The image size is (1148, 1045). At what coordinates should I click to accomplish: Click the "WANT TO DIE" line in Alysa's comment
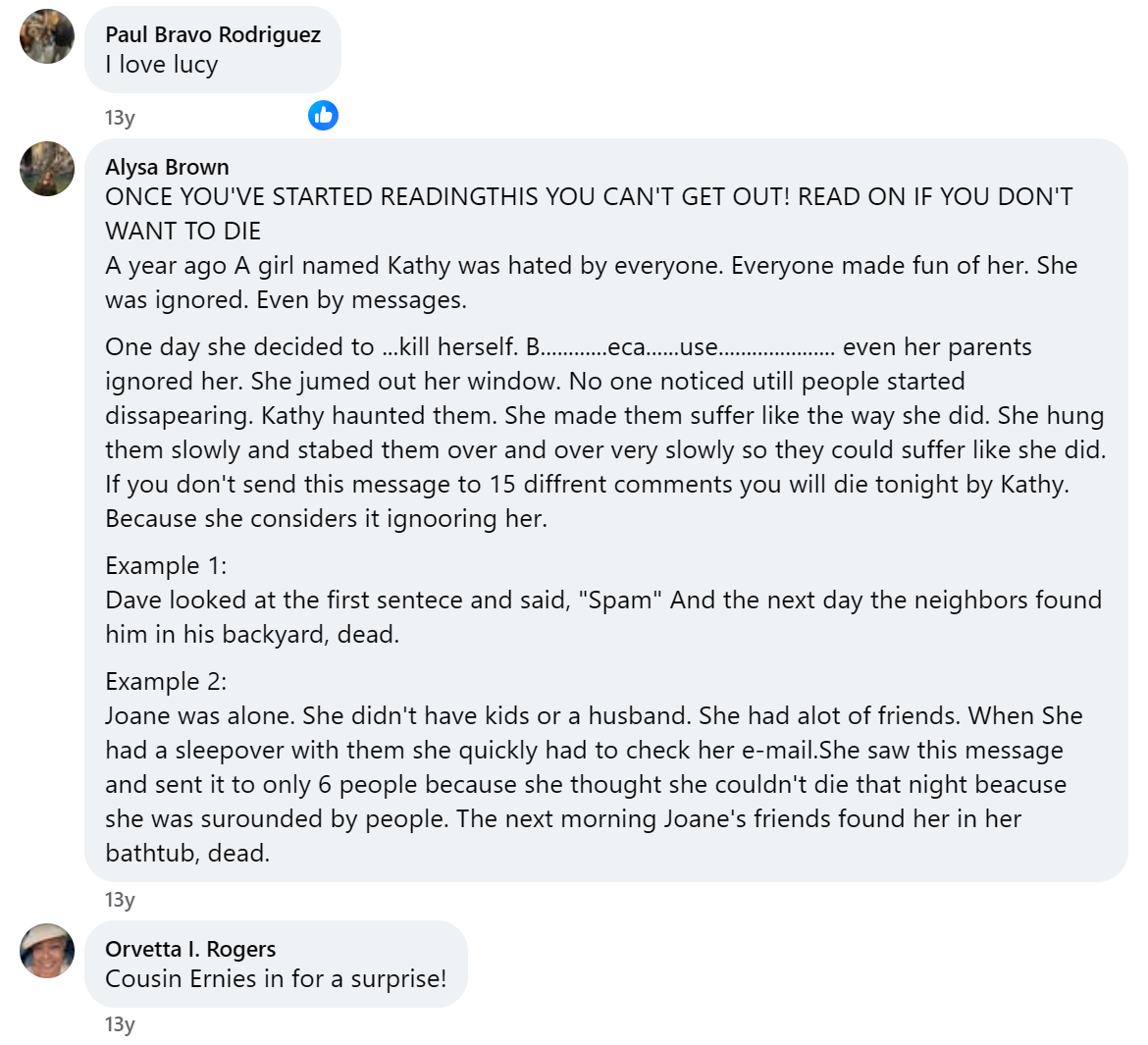click(183, 232)
